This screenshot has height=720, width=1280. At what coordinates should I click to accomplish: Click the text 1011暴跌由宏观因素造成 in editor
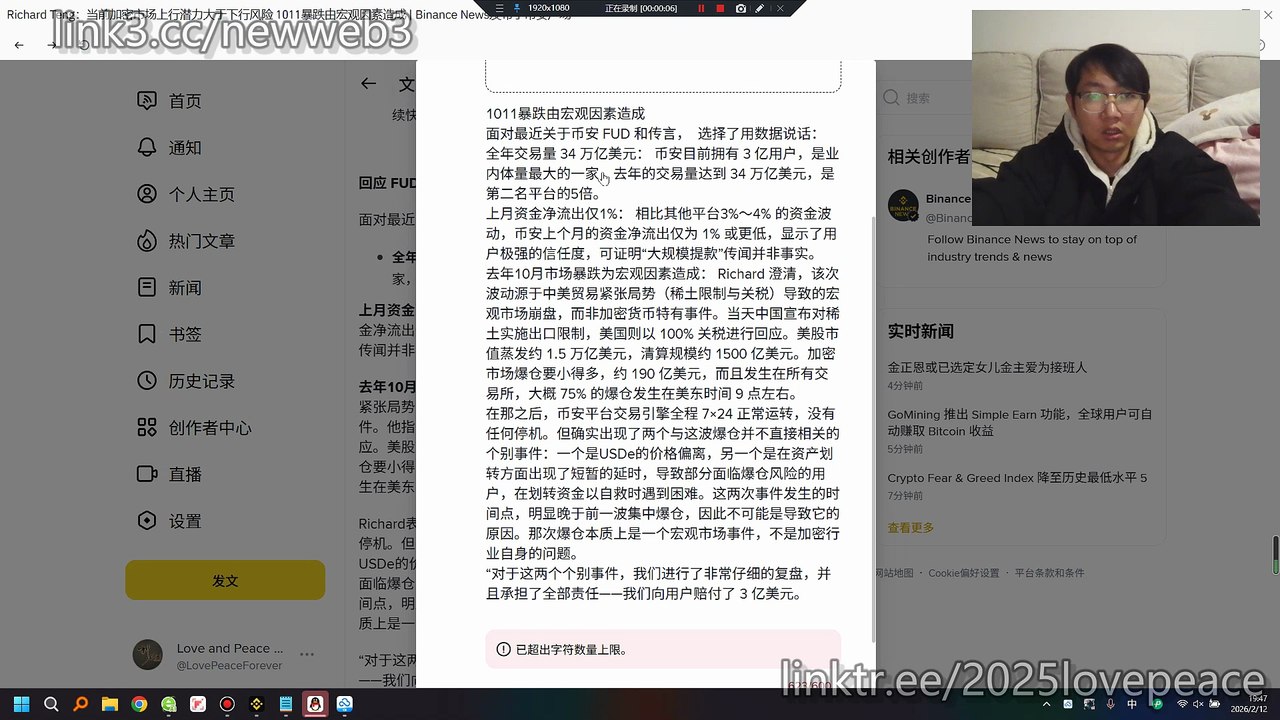pos(566,114)
